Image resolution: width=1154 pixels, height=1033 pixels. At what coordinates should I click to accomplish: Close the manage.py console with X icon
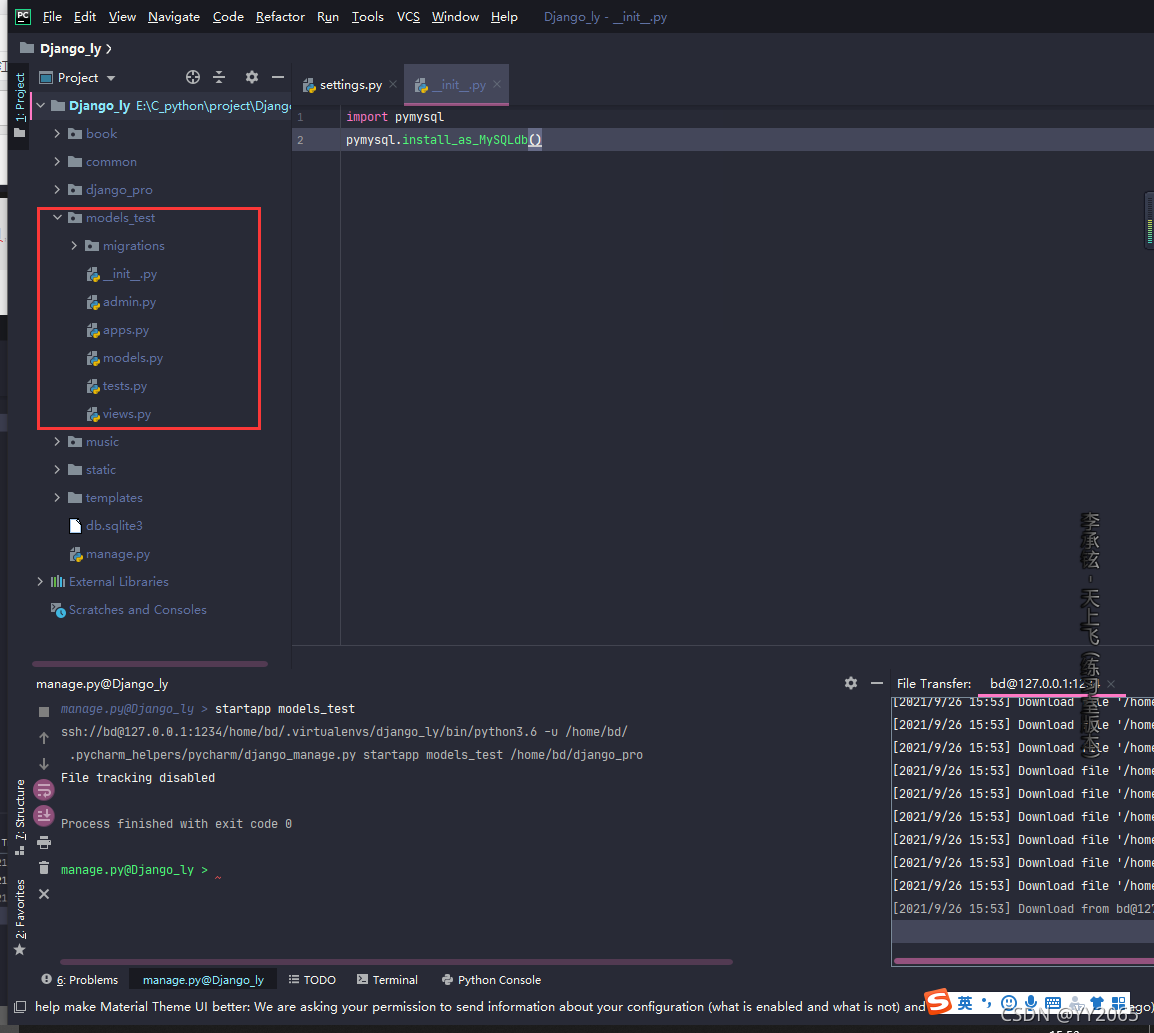pos(44,894)
